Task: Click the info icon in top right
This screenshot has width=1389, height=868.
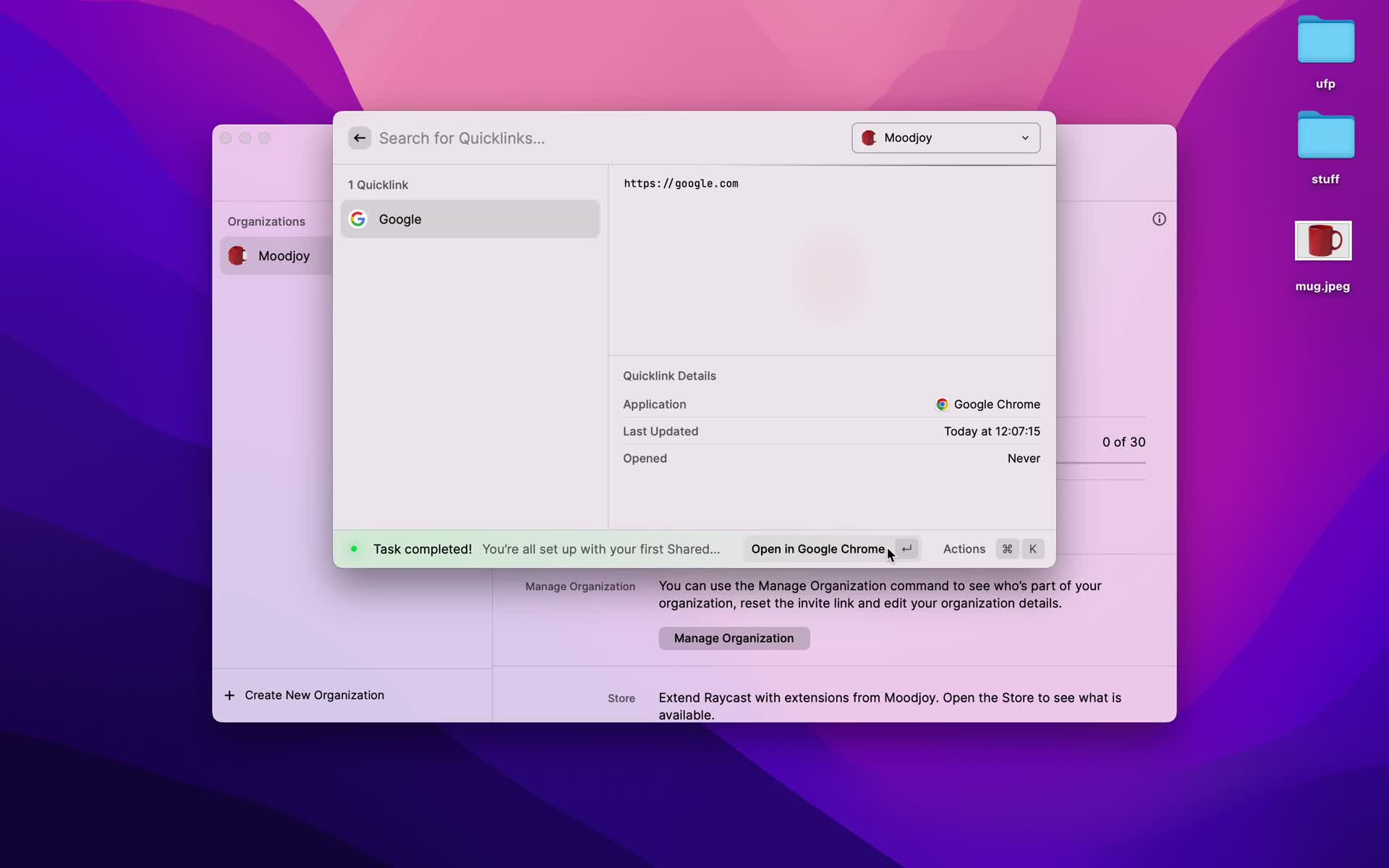Action: coord(1159,219)
